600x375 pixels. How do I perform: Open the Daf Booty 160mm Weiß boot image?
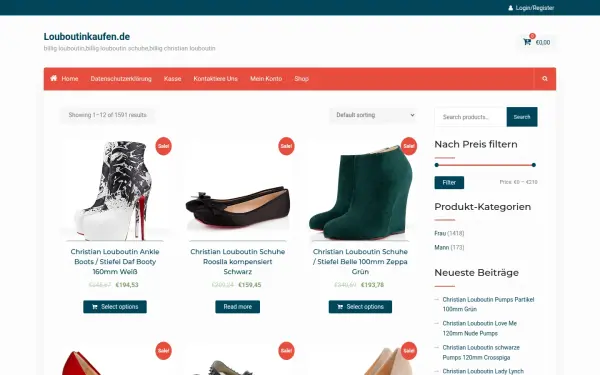[x=115, y=191]
